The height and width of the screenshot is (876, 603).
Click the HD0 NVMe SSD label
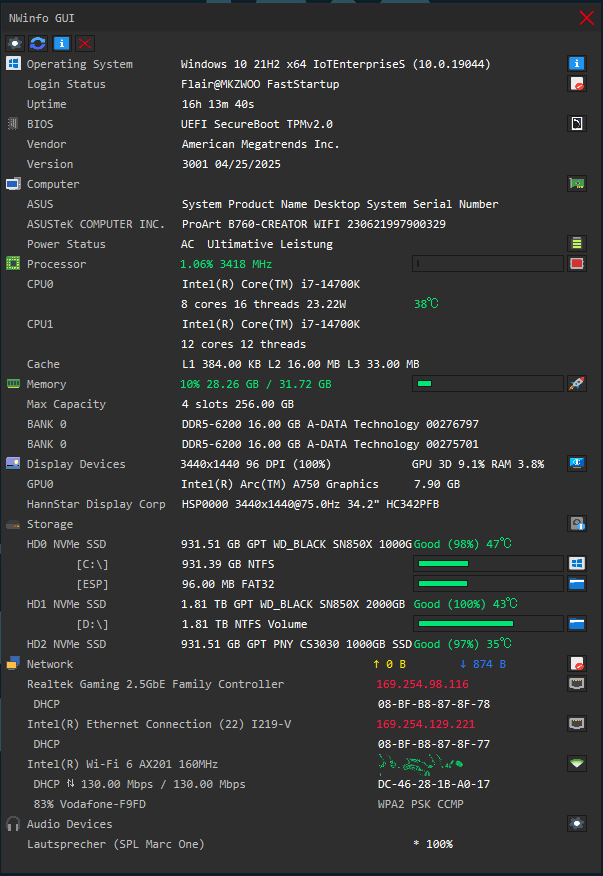click(67, 544)
